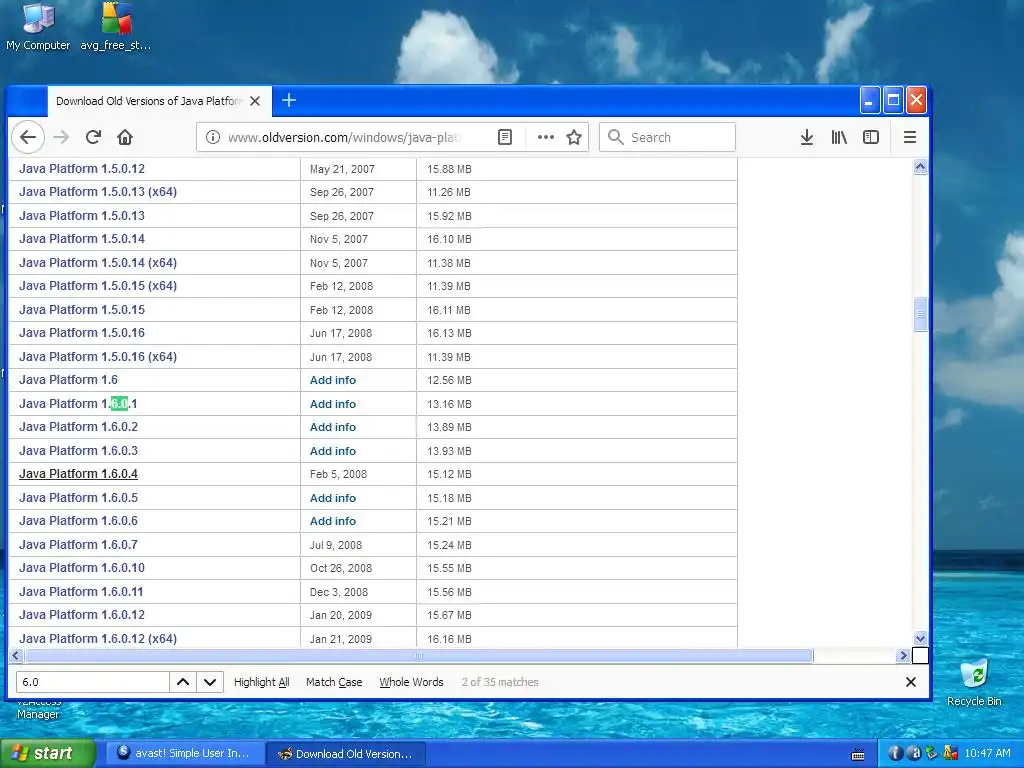
Task: Open Java Platform 1.5.0.12 link
Action: point(82,168)
